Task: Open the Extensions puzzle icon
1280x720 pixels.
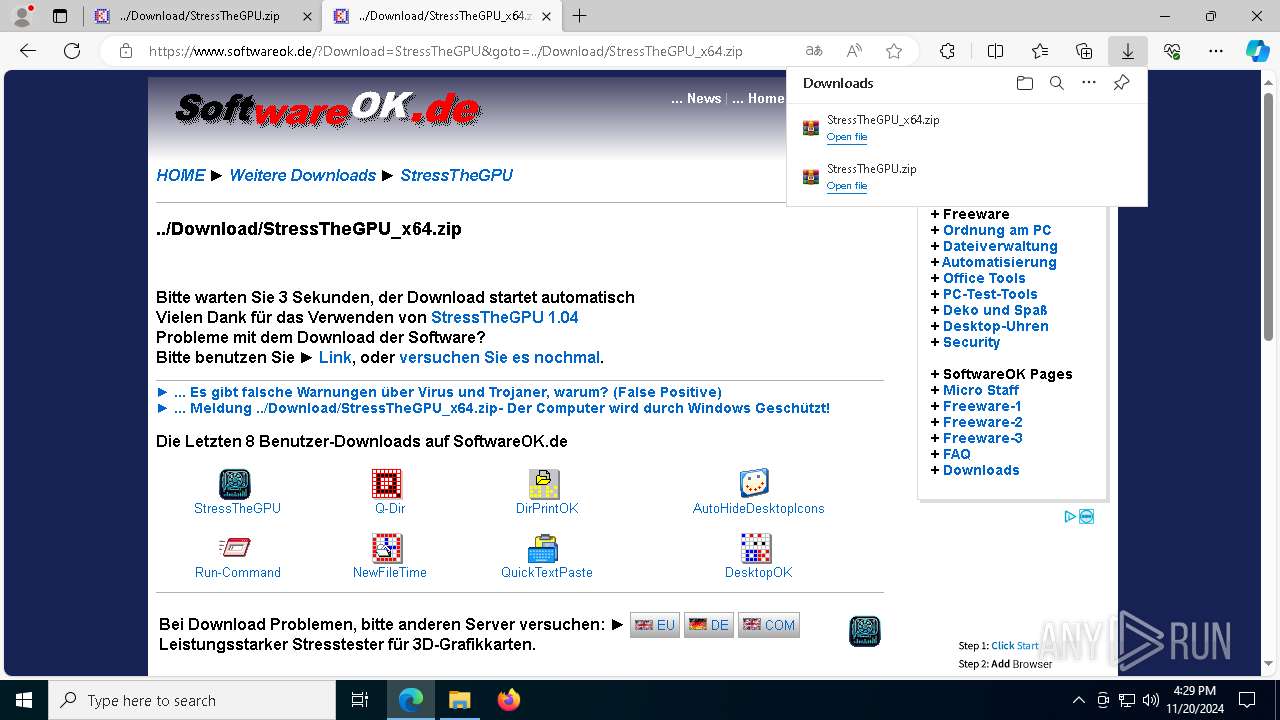Action: tap(947, 51)
